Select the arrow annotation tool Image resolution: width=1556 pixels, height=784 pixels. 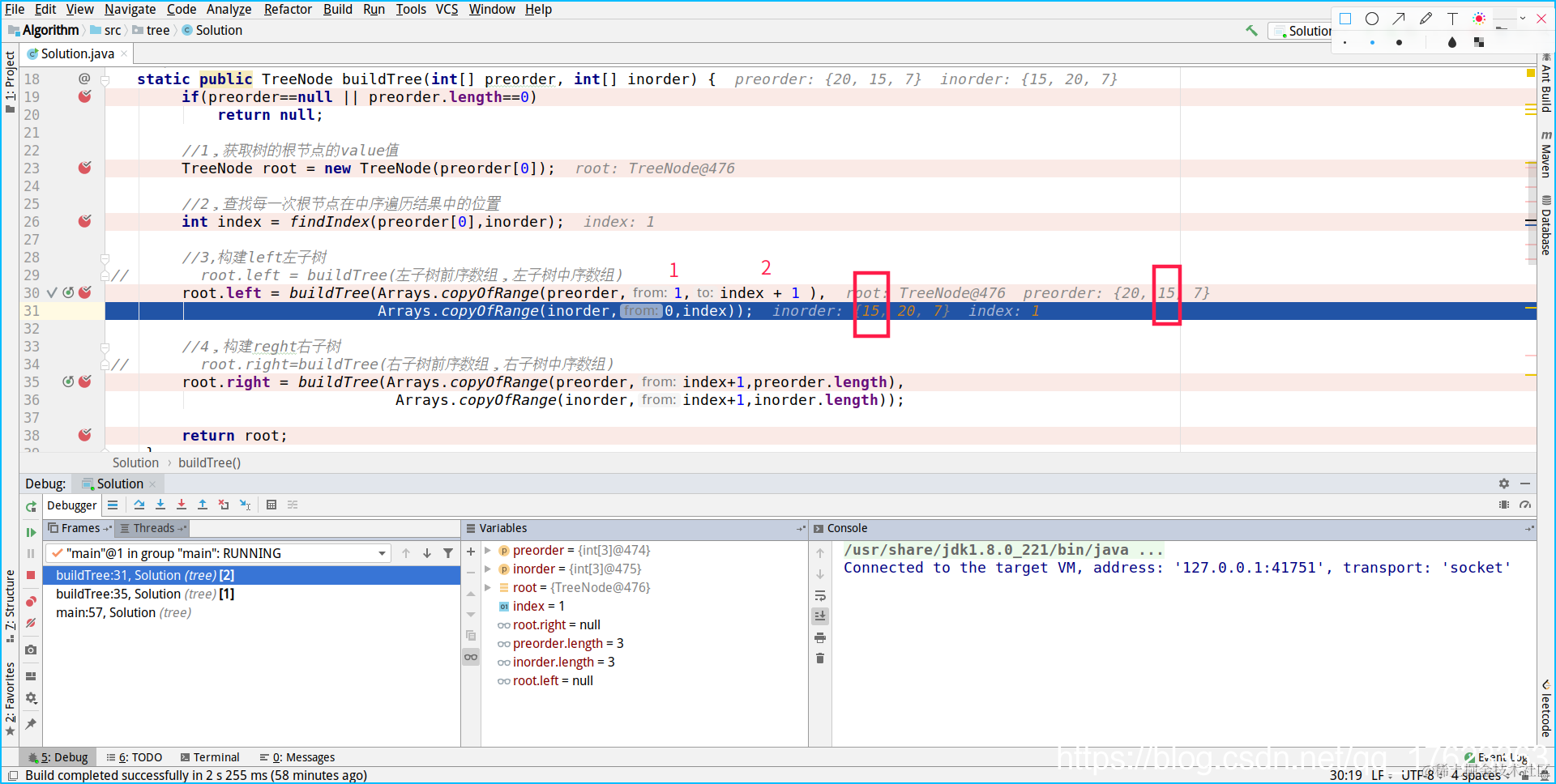coord(1399,19)
